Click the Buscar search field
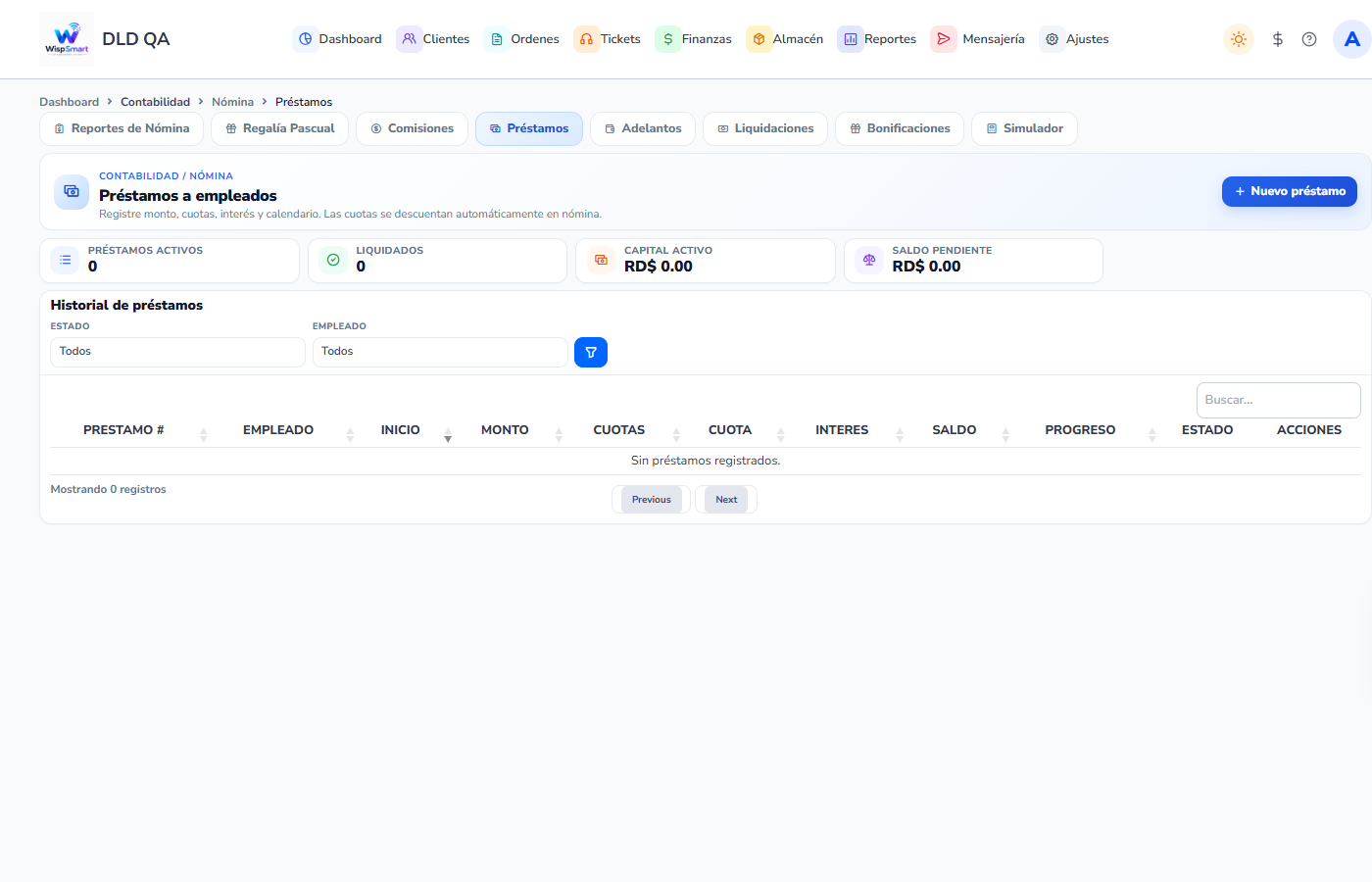1372x882 pixels. [x=1278, y=400]
